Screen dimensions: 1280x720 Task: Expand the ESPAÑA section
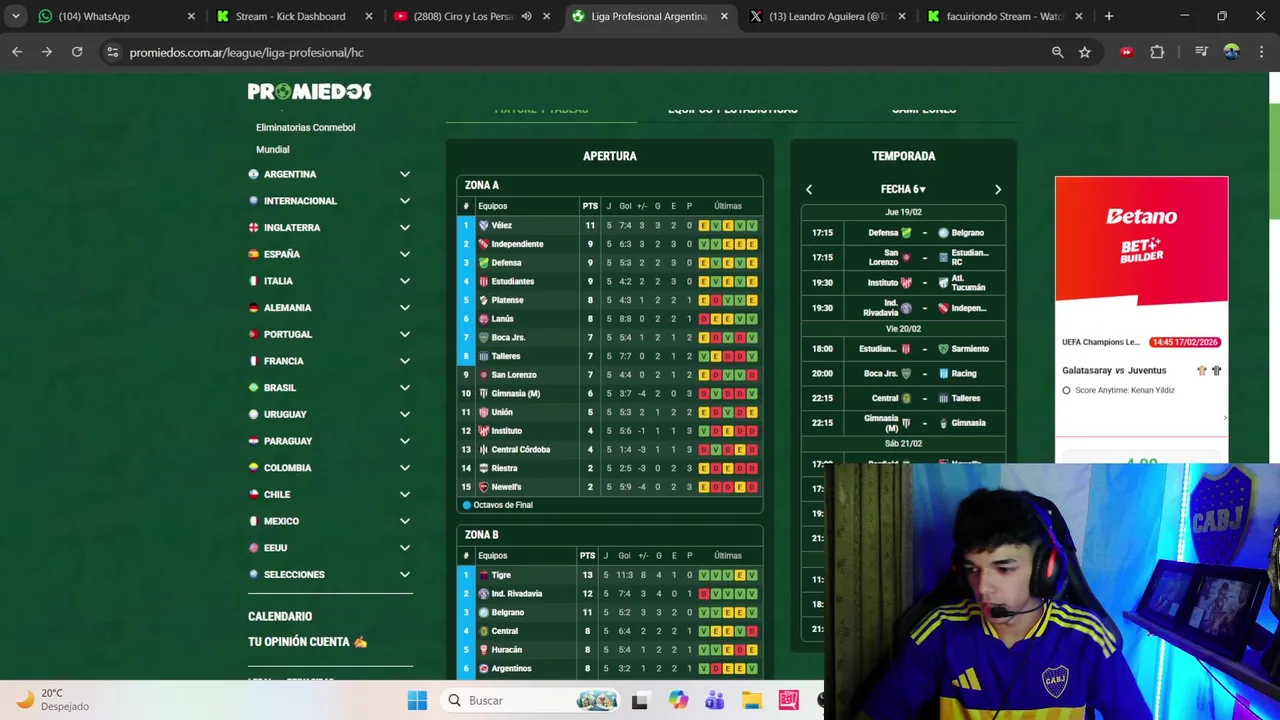[x=330, y=254]
